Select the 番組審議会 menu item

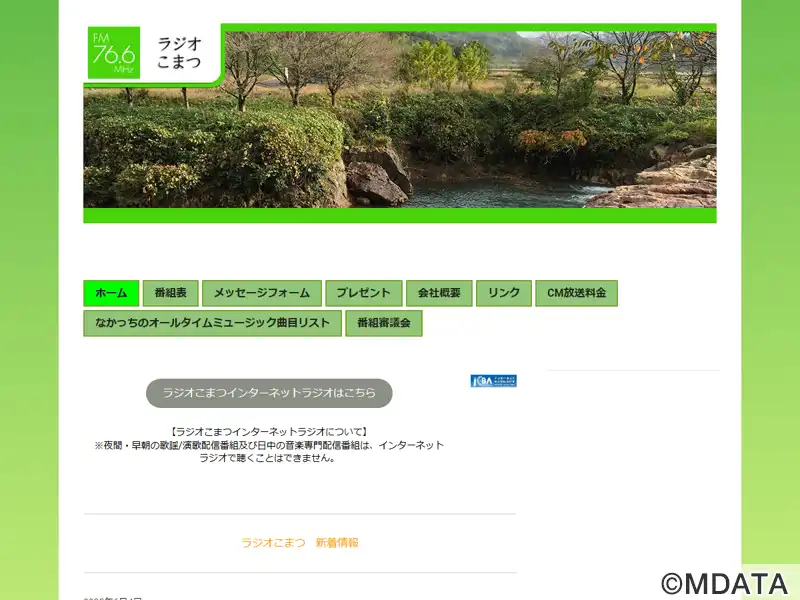pos(384,323)
